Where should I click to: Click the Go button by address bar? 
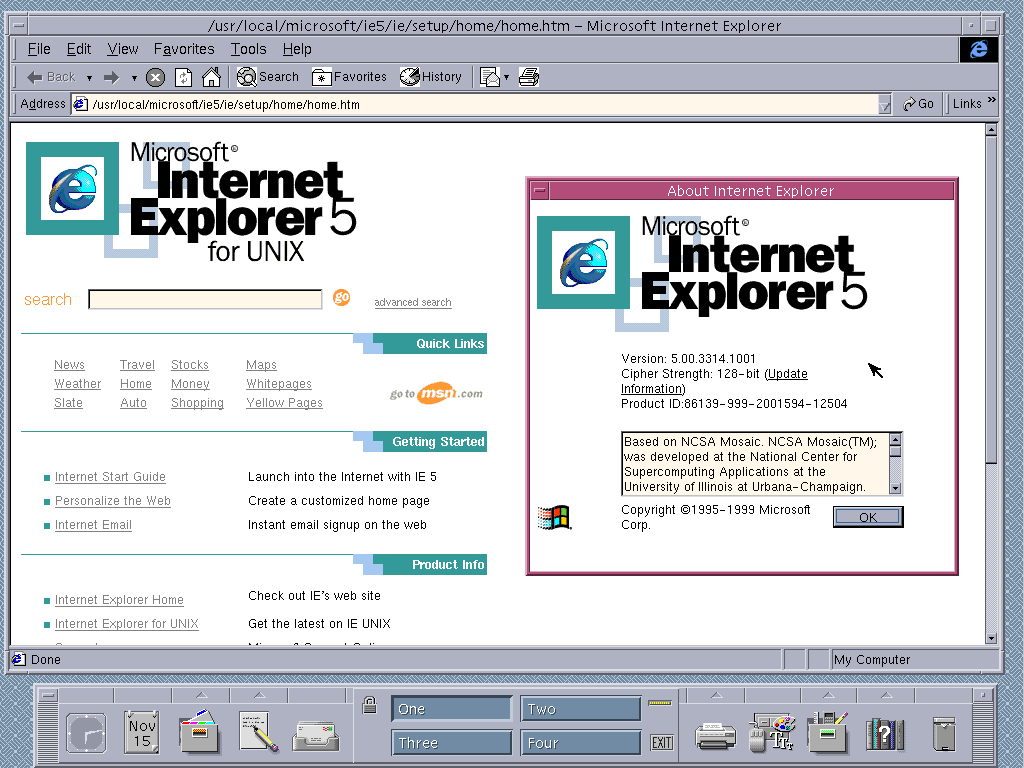918,104
